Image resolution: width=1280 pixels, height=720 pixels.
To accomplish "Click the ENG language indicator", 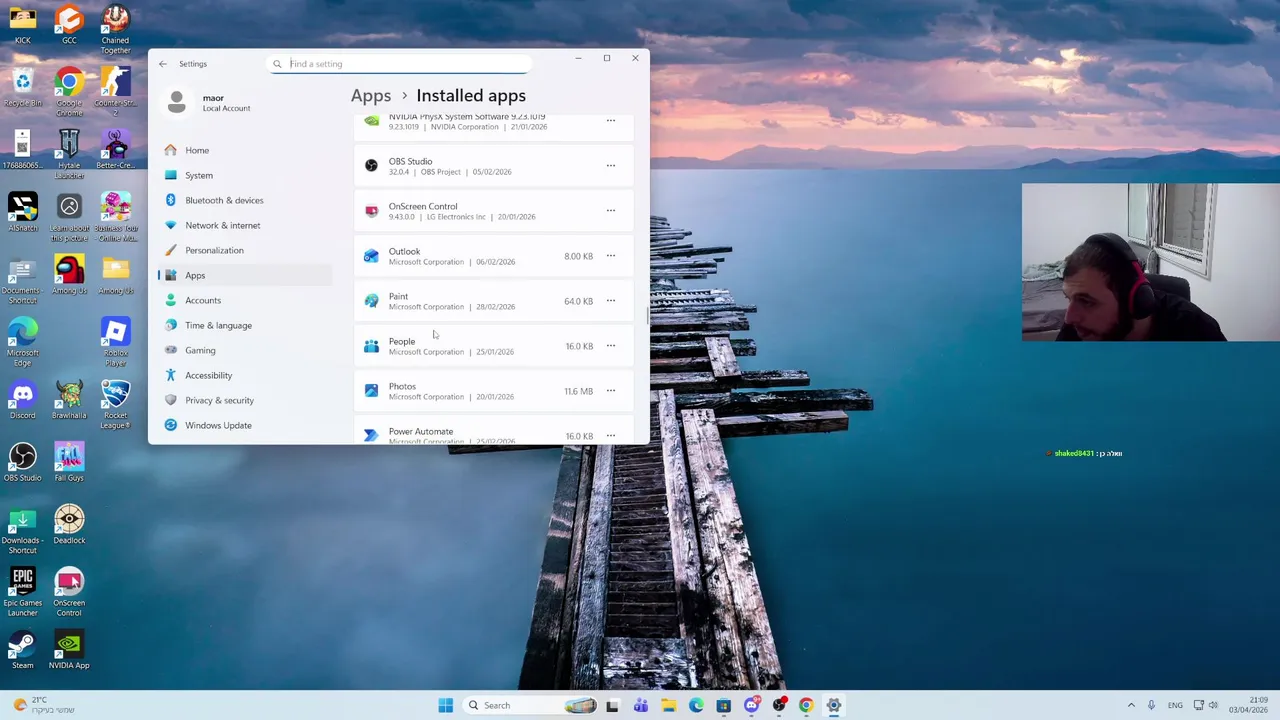I will coord(1175,705).
